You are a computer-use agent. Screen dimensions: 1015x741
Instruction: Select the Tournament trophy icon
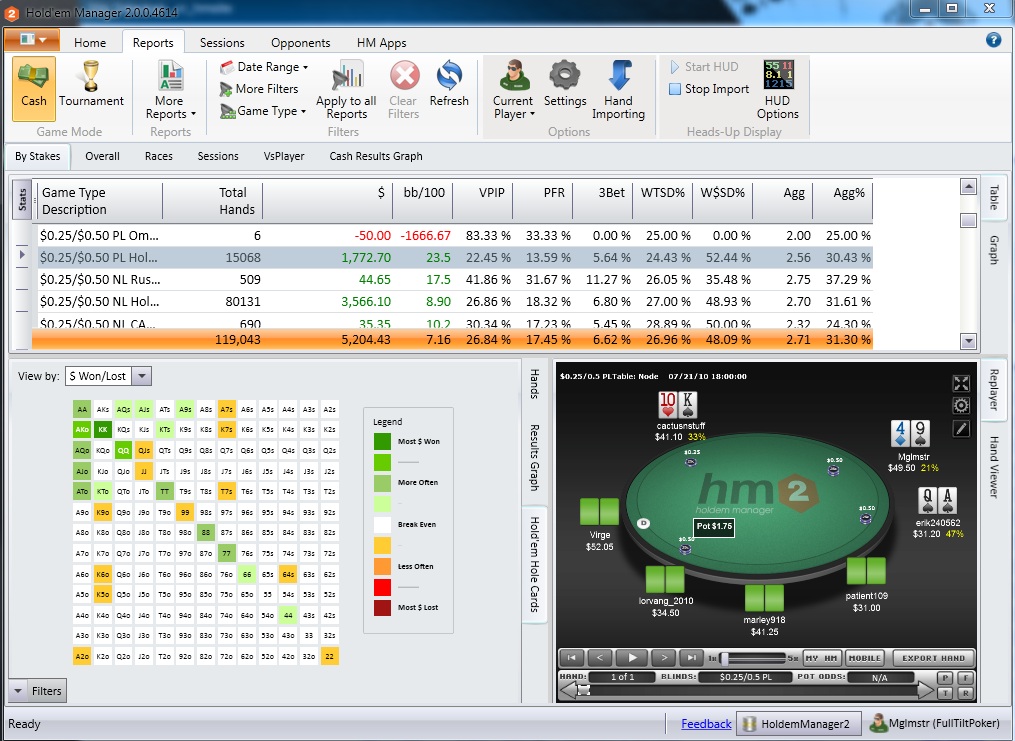(91, 78)
